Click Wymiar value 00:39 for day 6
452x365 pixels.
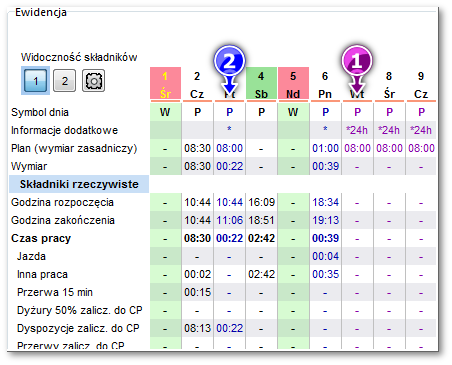(x=325, y=166)
